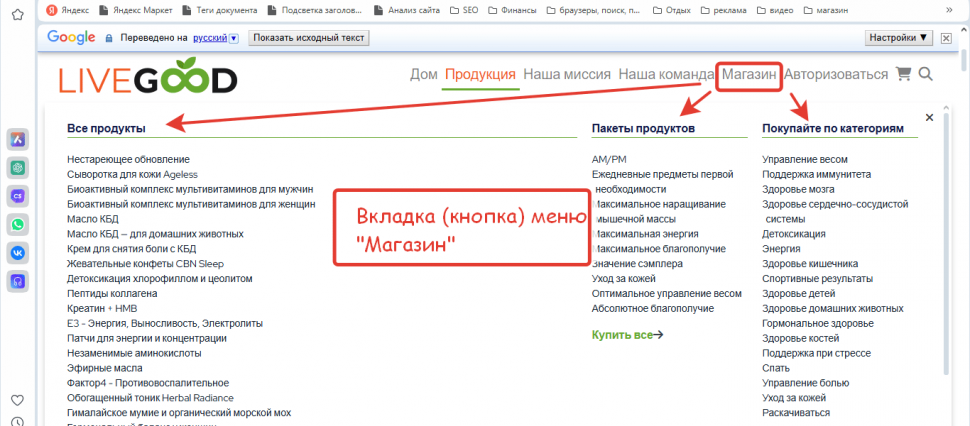This screenshot has width=970, height=426.
Task: Open Масло КБД – для домашних животных
Action: [x=155, y=234]
